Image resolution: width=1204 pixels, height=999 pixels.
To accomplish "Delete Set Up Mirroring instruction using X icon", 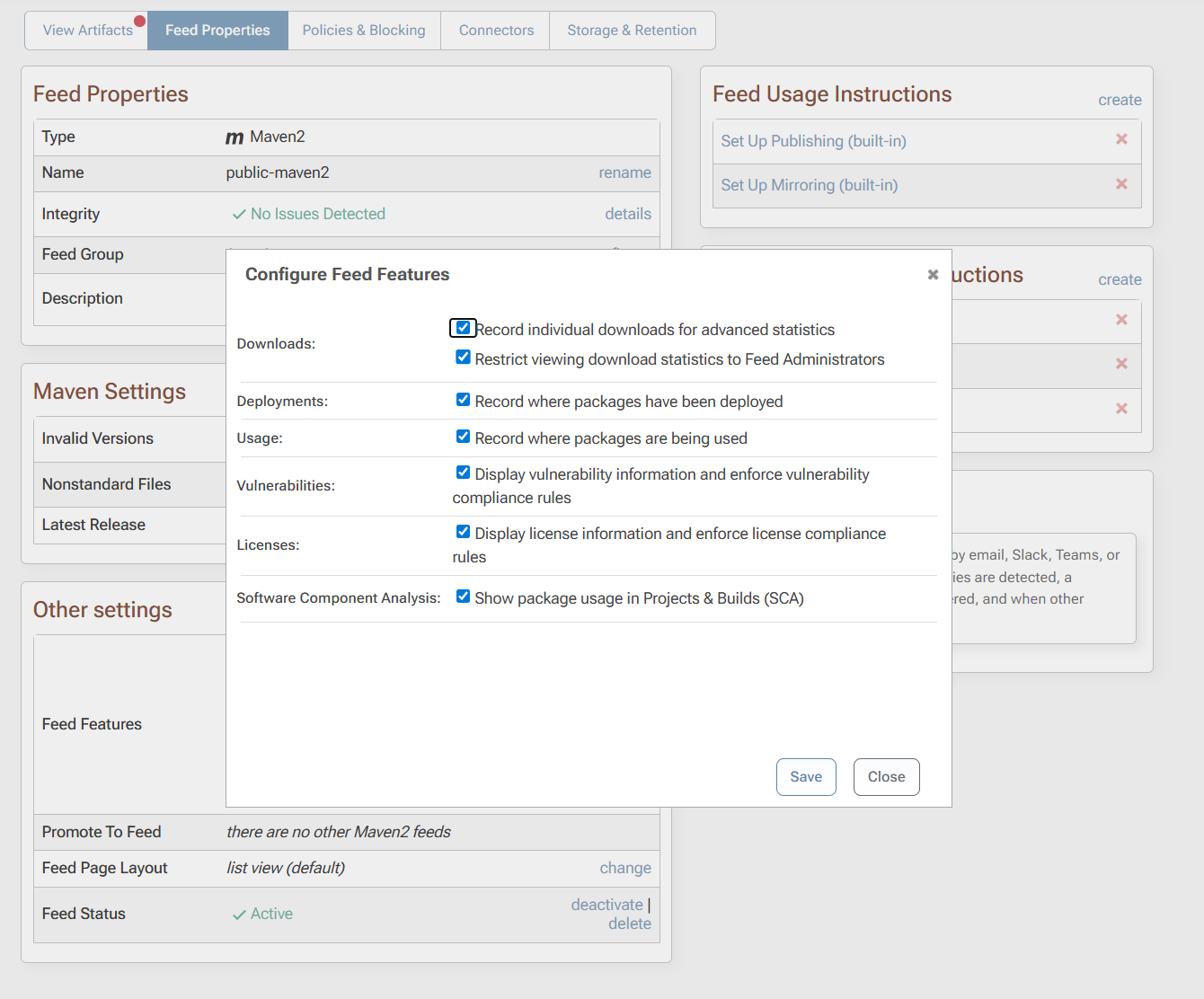I will [1121, 184].
